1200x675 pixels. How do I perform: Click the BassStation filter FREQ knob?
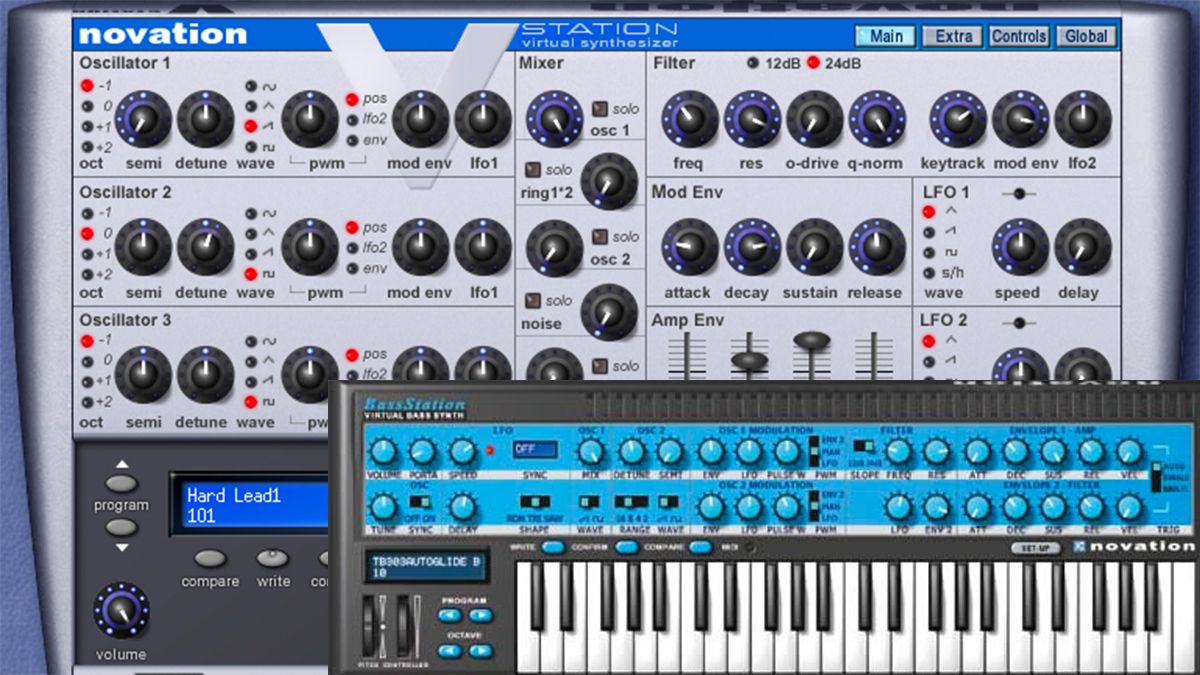click(898, 452)
